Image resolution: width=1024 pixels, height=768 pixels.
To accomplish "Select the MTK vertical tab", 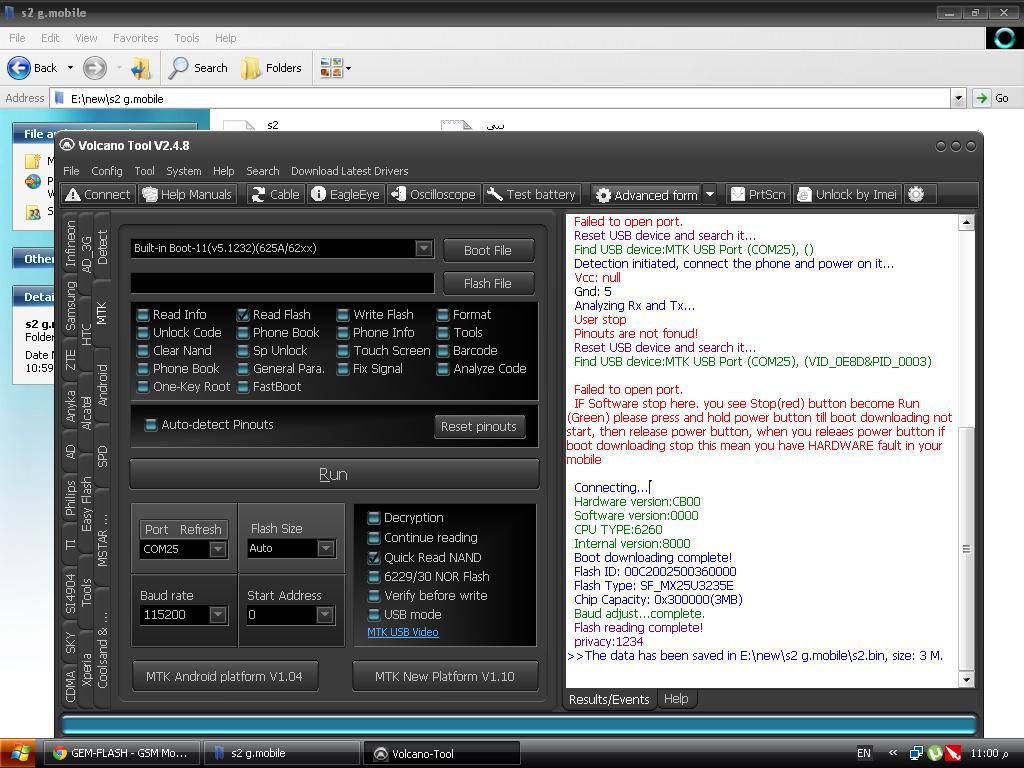I will tap(101, 313).
